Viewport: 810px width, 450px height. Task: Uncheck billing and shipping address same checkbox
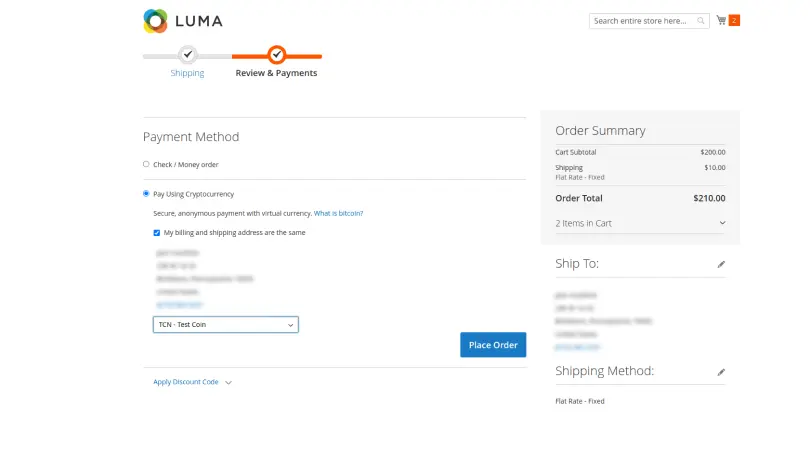(157, 232)
